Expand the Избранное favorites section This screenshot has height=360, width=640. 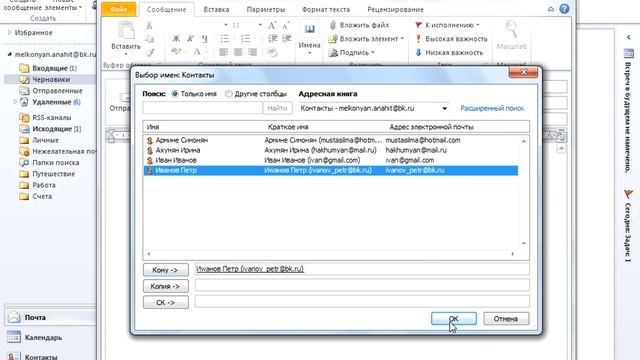9,32
